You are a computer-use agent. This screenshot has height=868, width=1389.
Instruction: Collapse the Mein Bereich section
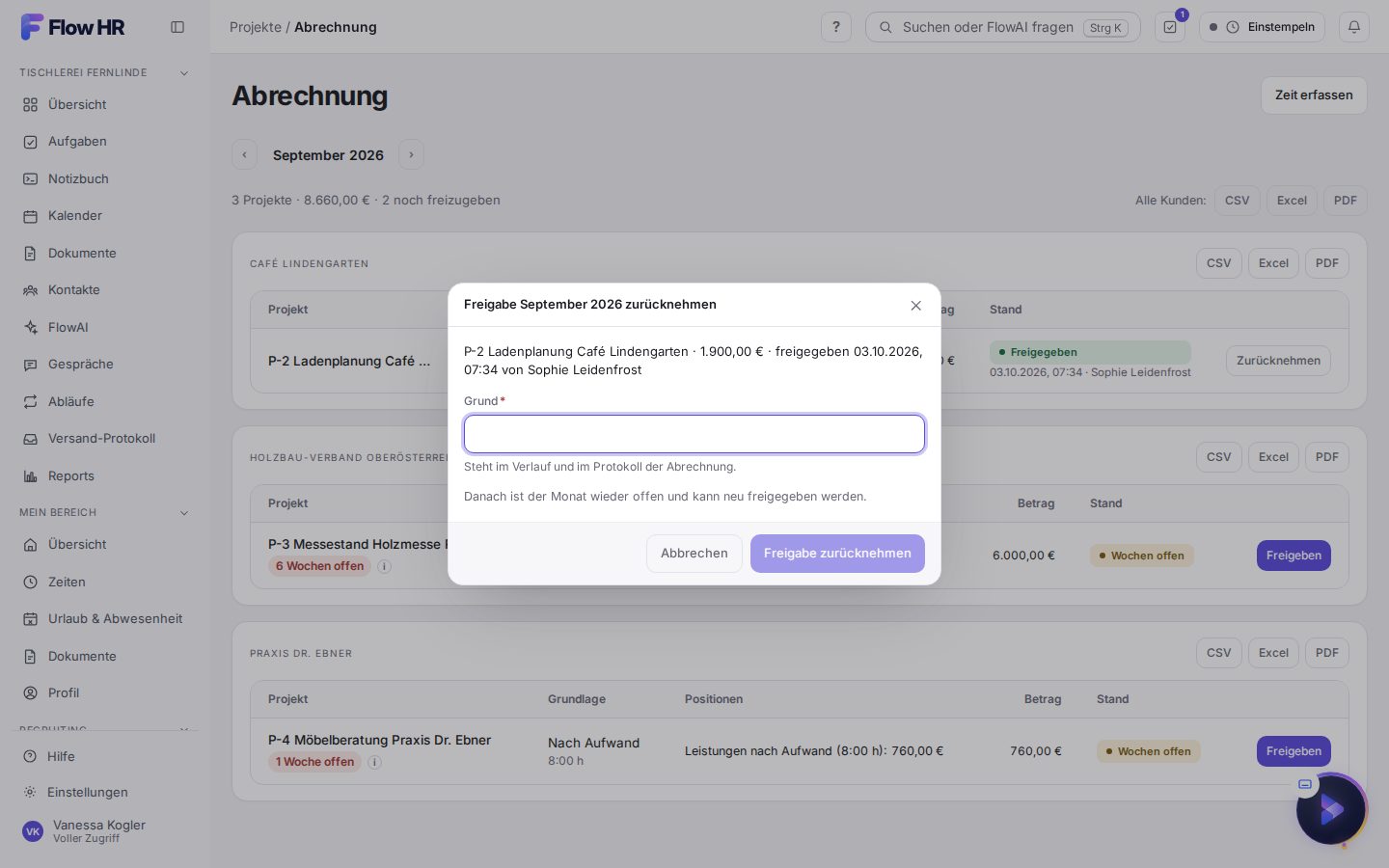point(184,513)
